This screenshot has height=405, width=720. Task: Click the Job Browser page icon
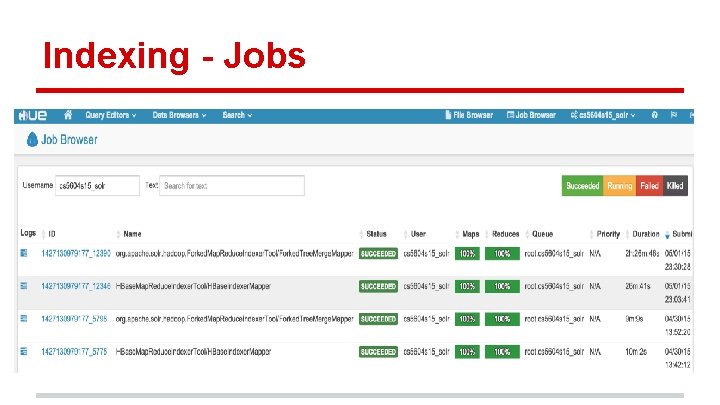point(32,140)
